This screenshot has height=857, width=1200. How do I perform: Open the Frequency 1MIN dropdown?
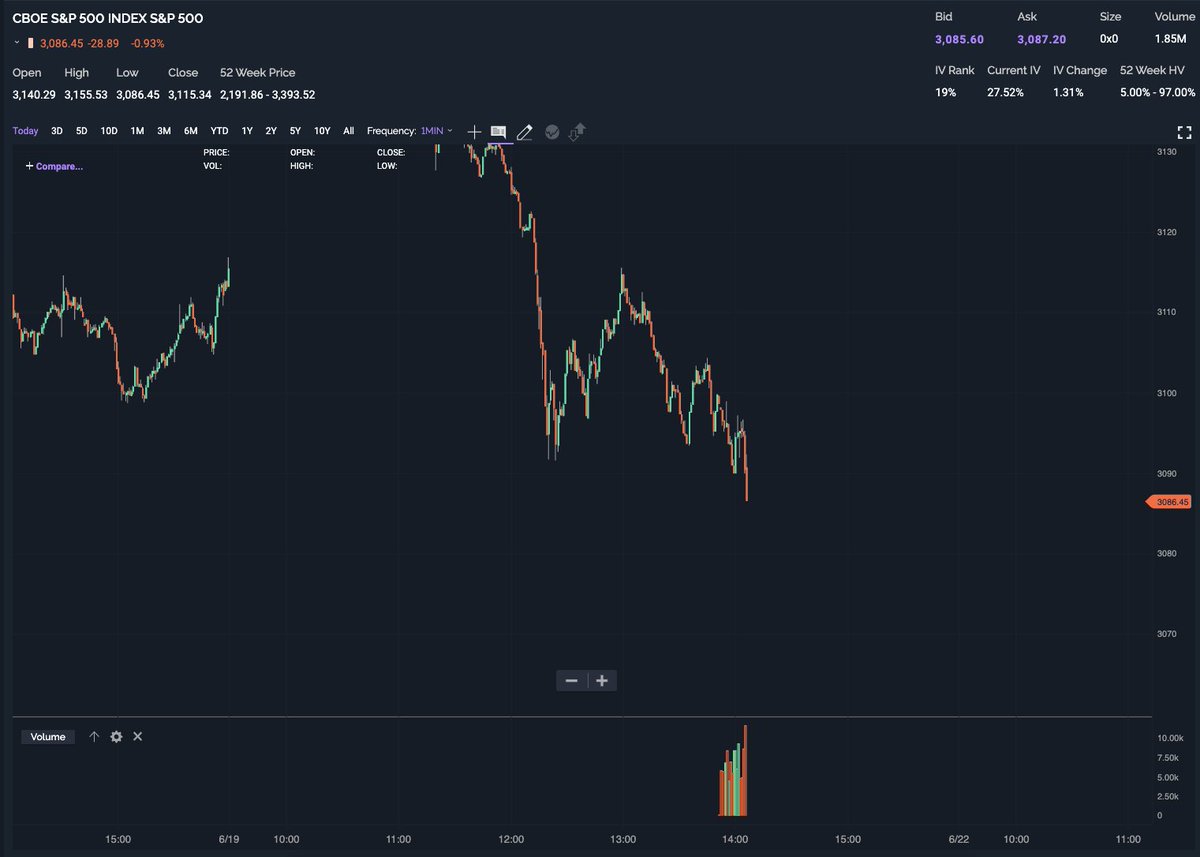pos(436,131)
